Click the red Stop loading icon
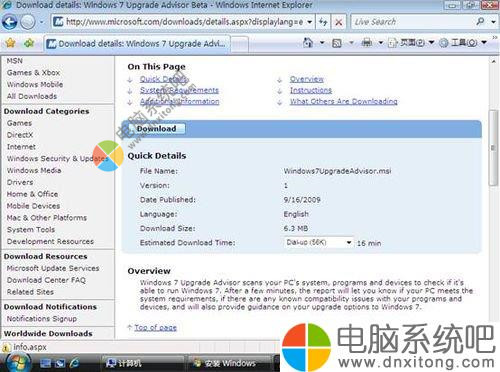Image resolution: width=500 pixels, height=372 pixels. coord(339,22)
